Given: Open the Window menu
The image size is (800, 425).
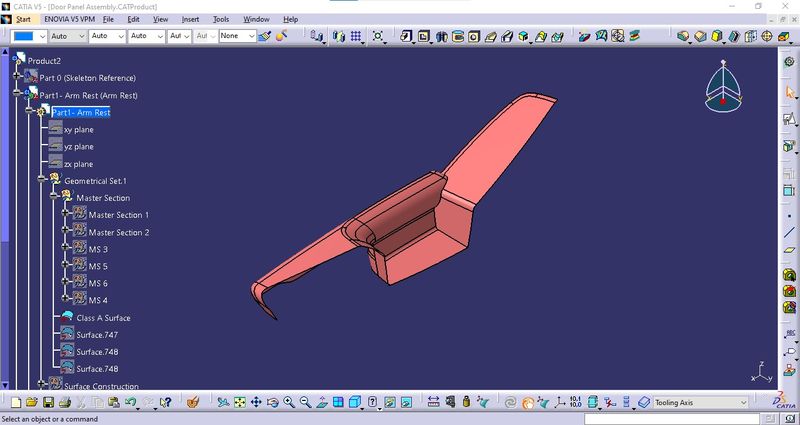Looking at the screenshot, I should (x=256, y=19).
